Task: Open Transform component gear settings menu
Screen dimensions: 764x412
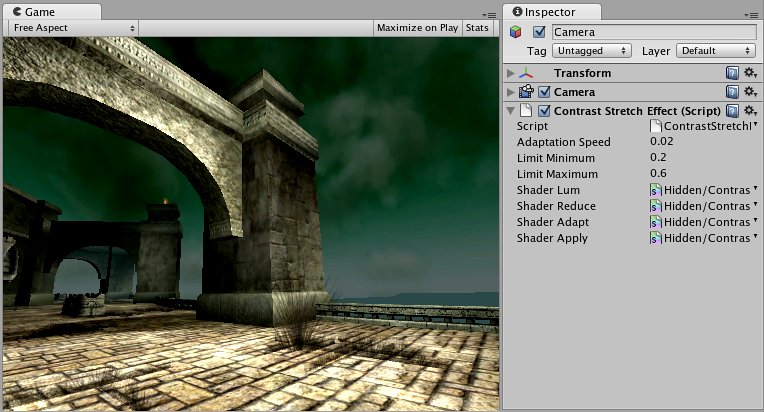Action: [x=750, y=73]
